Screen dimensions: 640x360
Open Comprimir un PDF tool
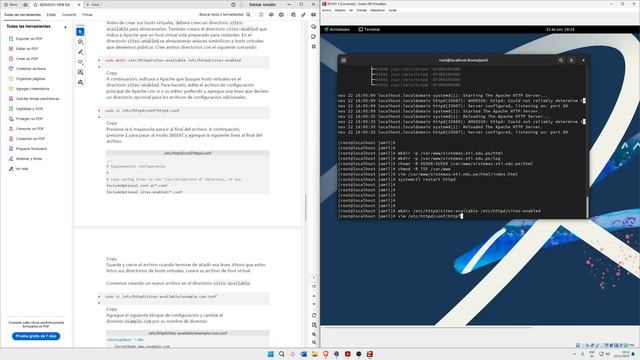coord(27,139)
